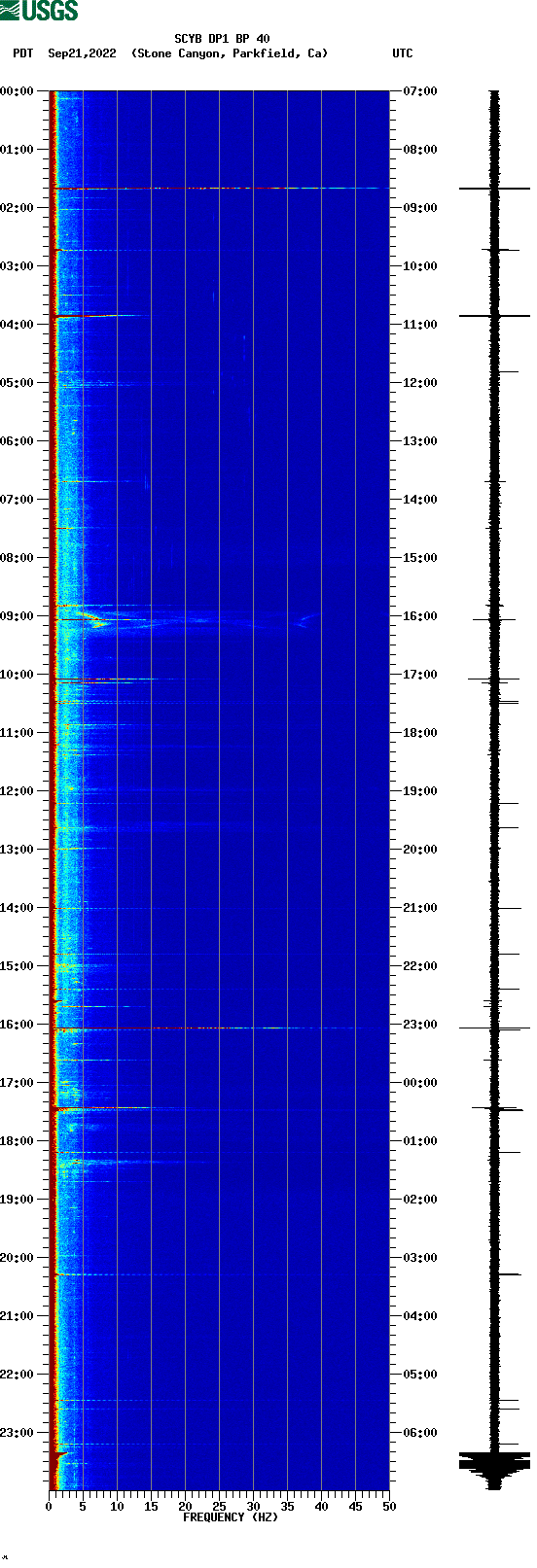
Task: Click the date 'Sep21,2022'
Action: (x=82, y=53)
